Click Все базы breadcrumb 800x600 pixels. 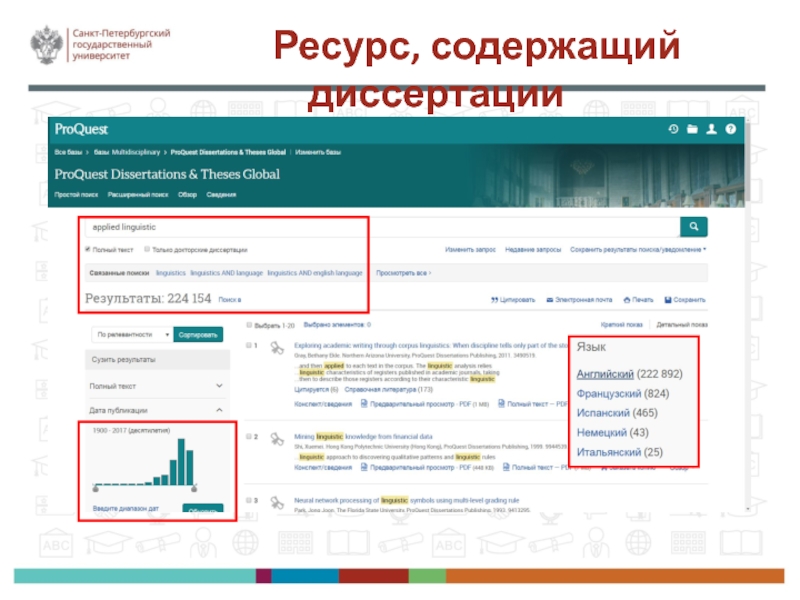tap(68, 152)
